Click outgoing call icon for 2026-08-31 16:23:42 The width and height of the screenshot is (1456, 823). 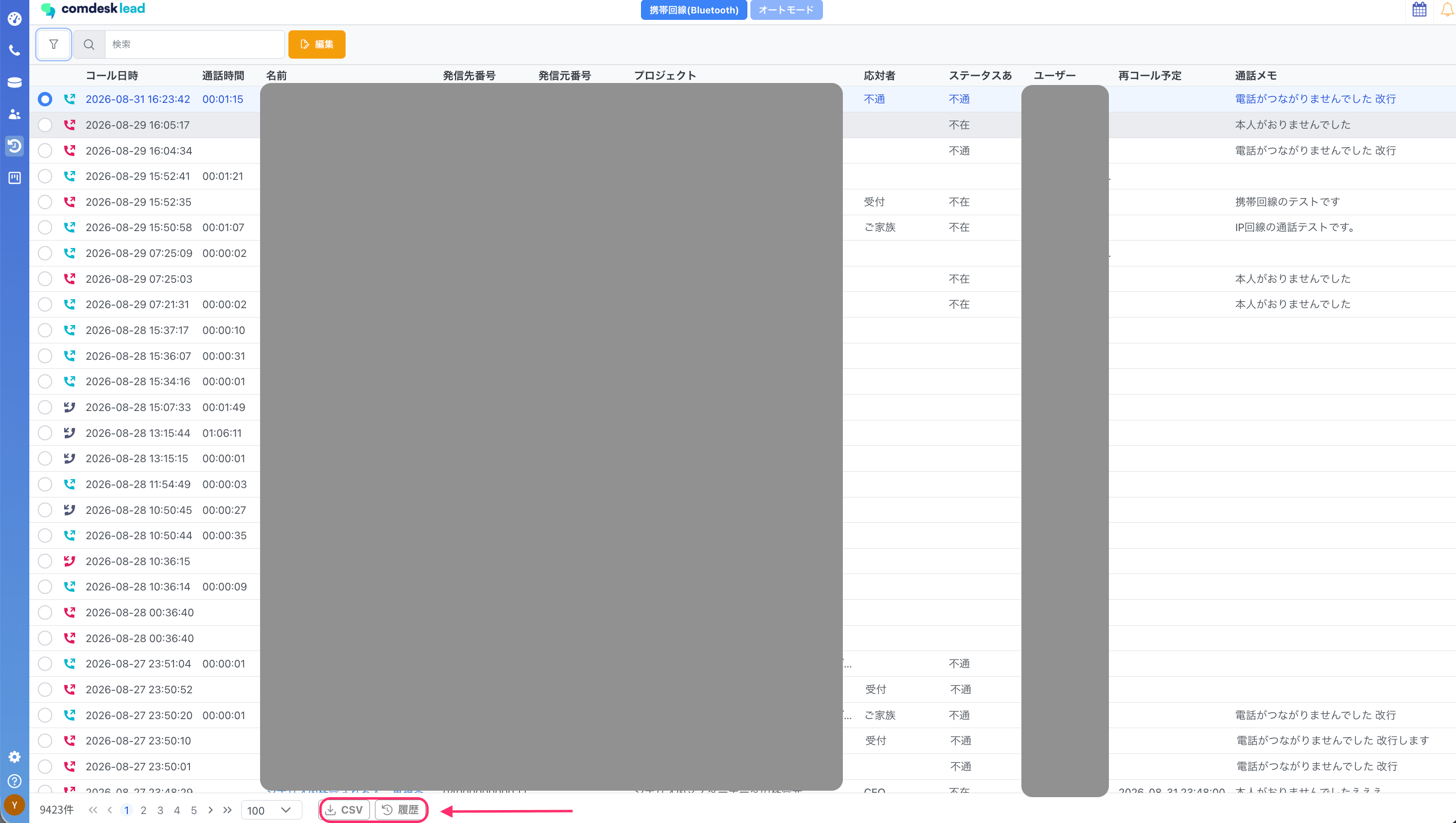[x=70, y=99]
